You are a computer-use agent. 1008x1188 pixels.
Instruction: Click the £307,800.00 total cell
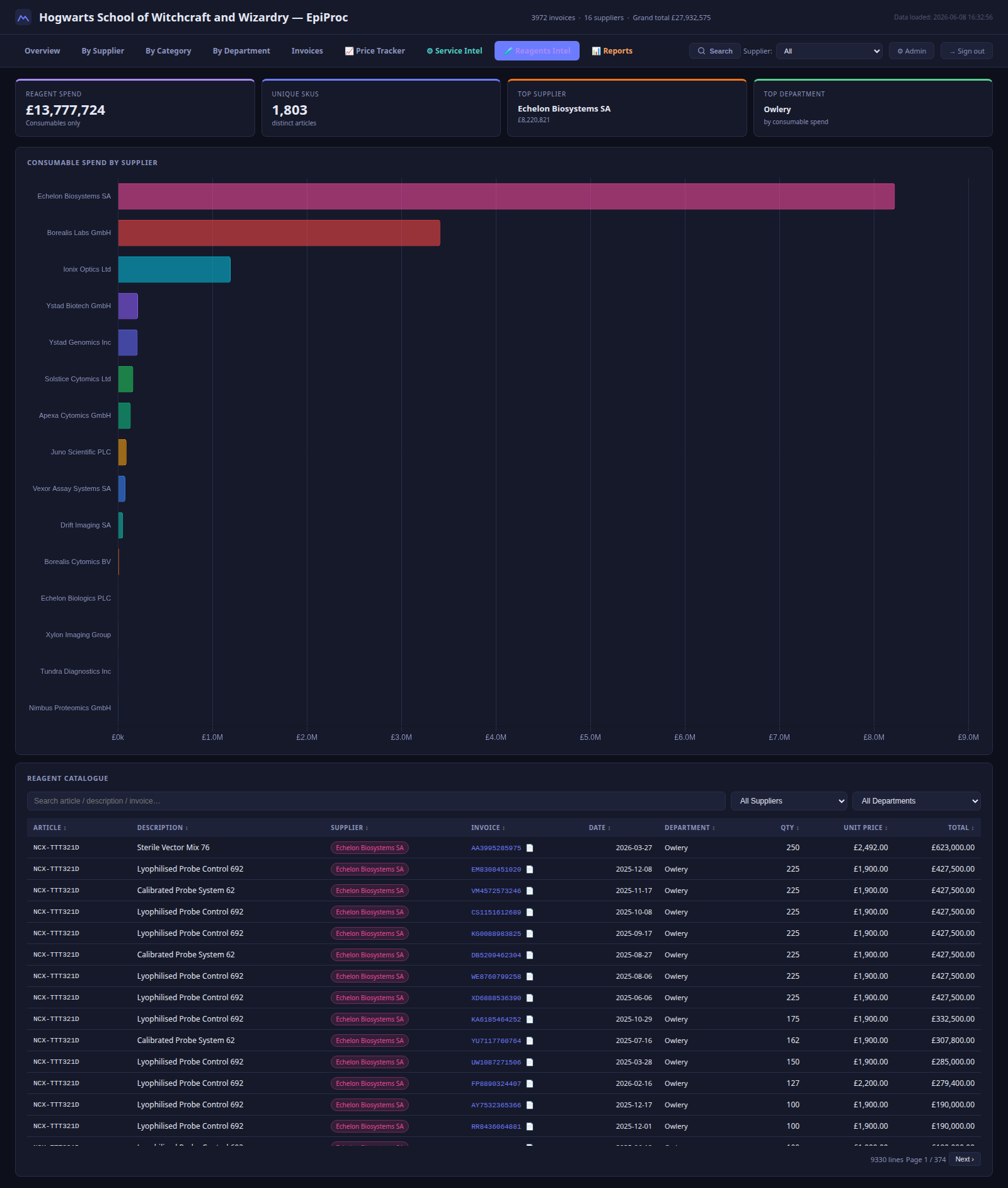click(953, 1041)
